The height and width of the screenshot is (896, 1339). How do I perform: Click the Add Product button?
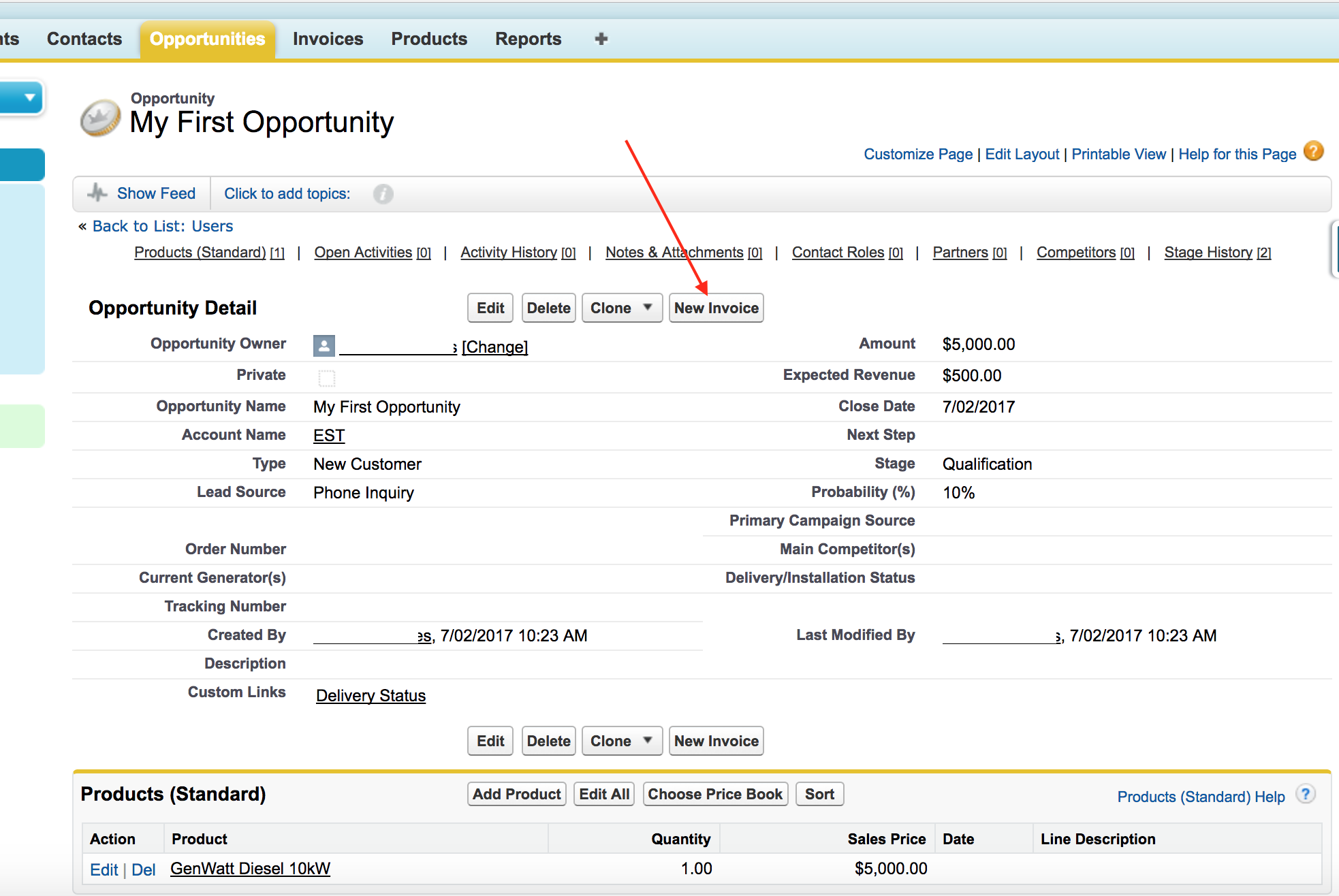[x=517, y=794]
